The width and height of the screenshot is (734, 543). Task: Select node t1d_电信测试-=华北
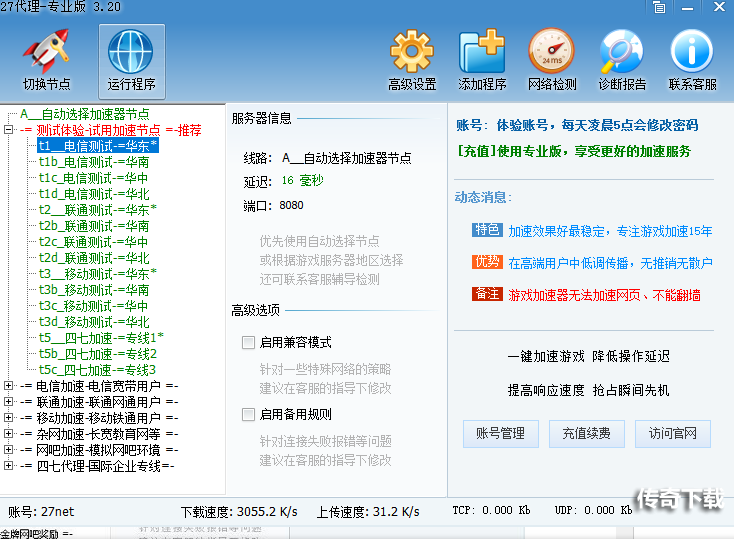(x=94, y=194)
